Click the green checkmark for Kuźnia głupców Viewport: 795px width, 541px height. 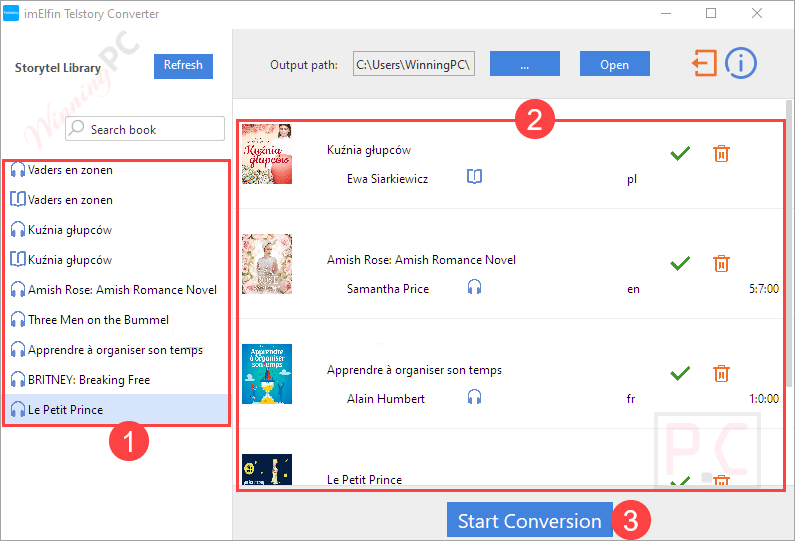(680, 153)
